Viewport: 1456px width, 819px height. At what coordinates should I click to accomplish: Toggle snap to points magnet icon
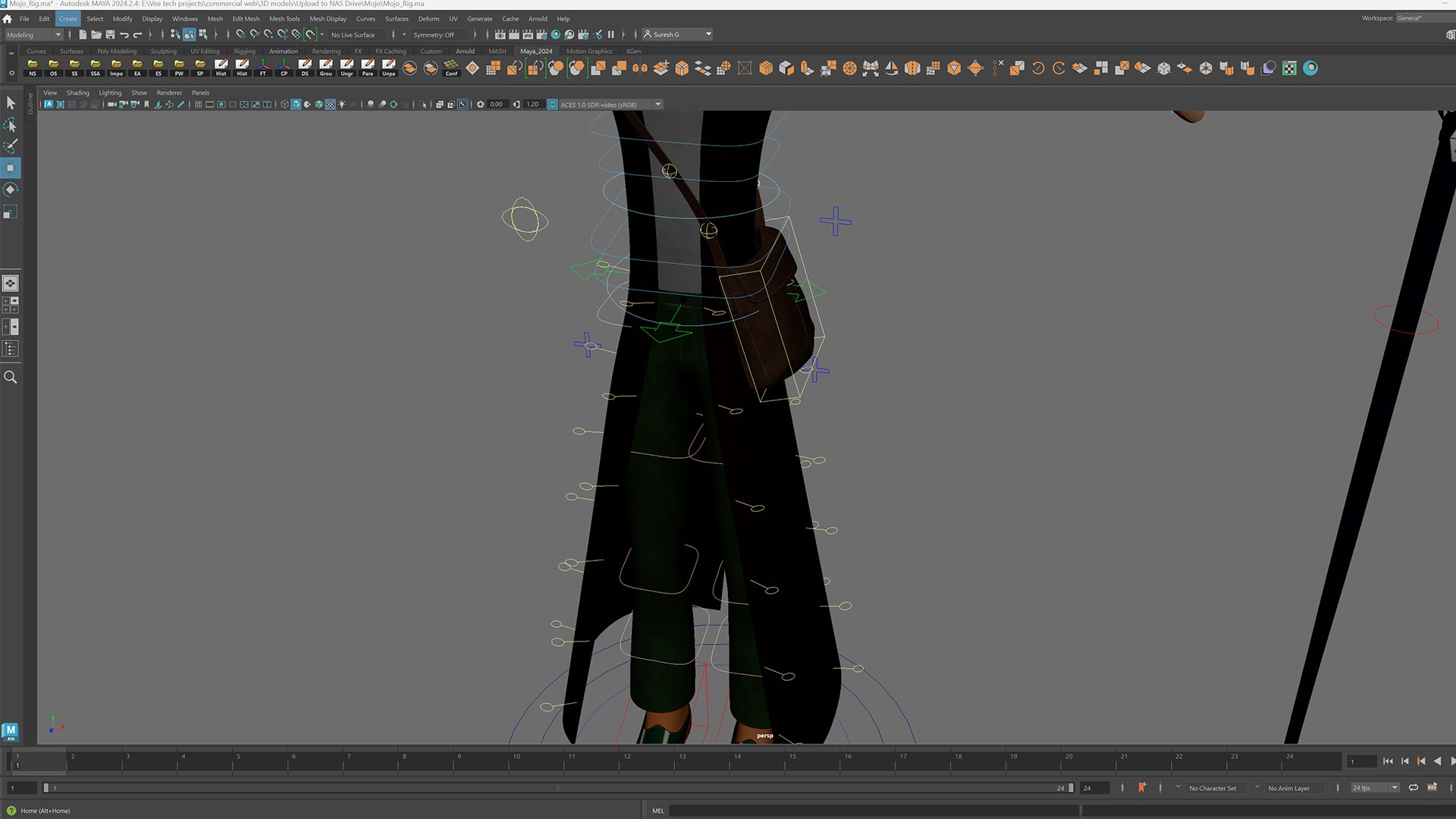click(268, 35)
